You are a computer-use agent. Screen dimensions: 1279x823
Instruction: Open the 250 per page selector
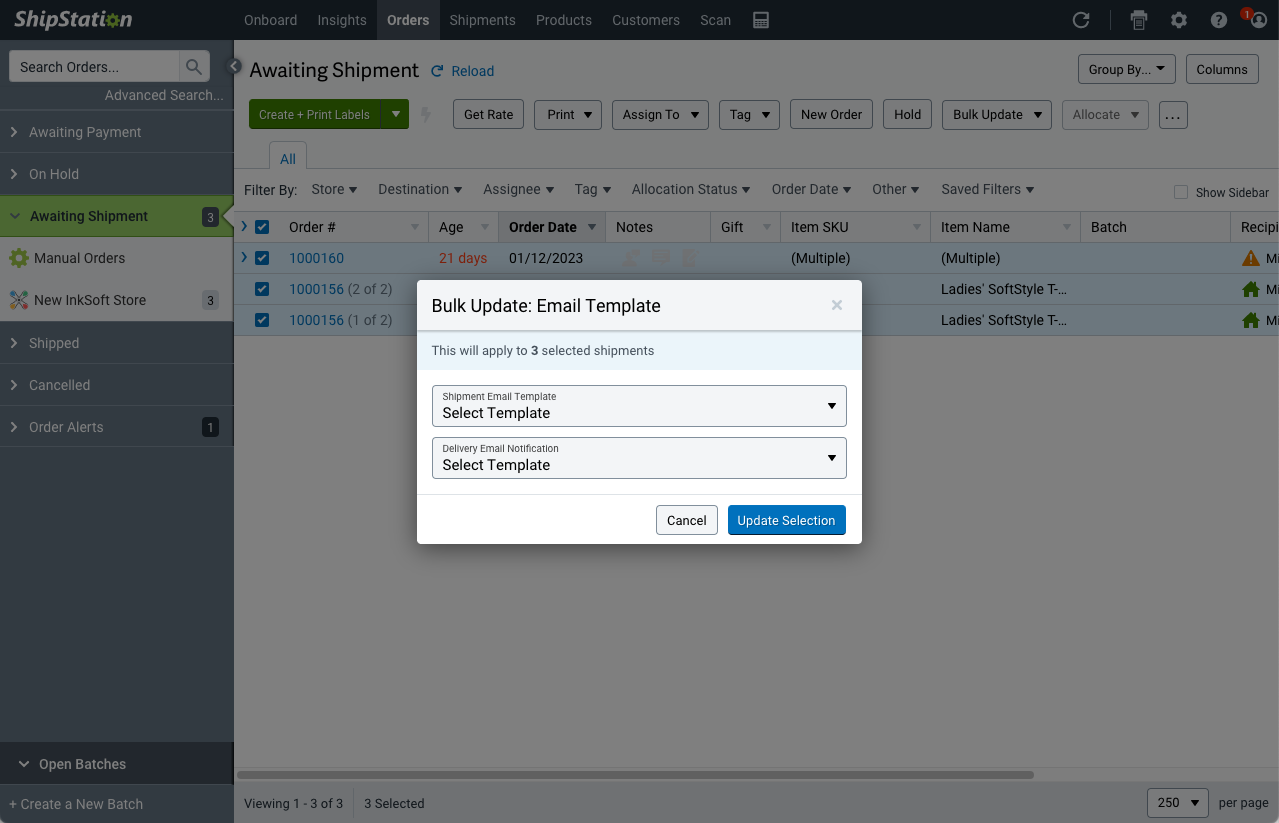point(1176,802)
